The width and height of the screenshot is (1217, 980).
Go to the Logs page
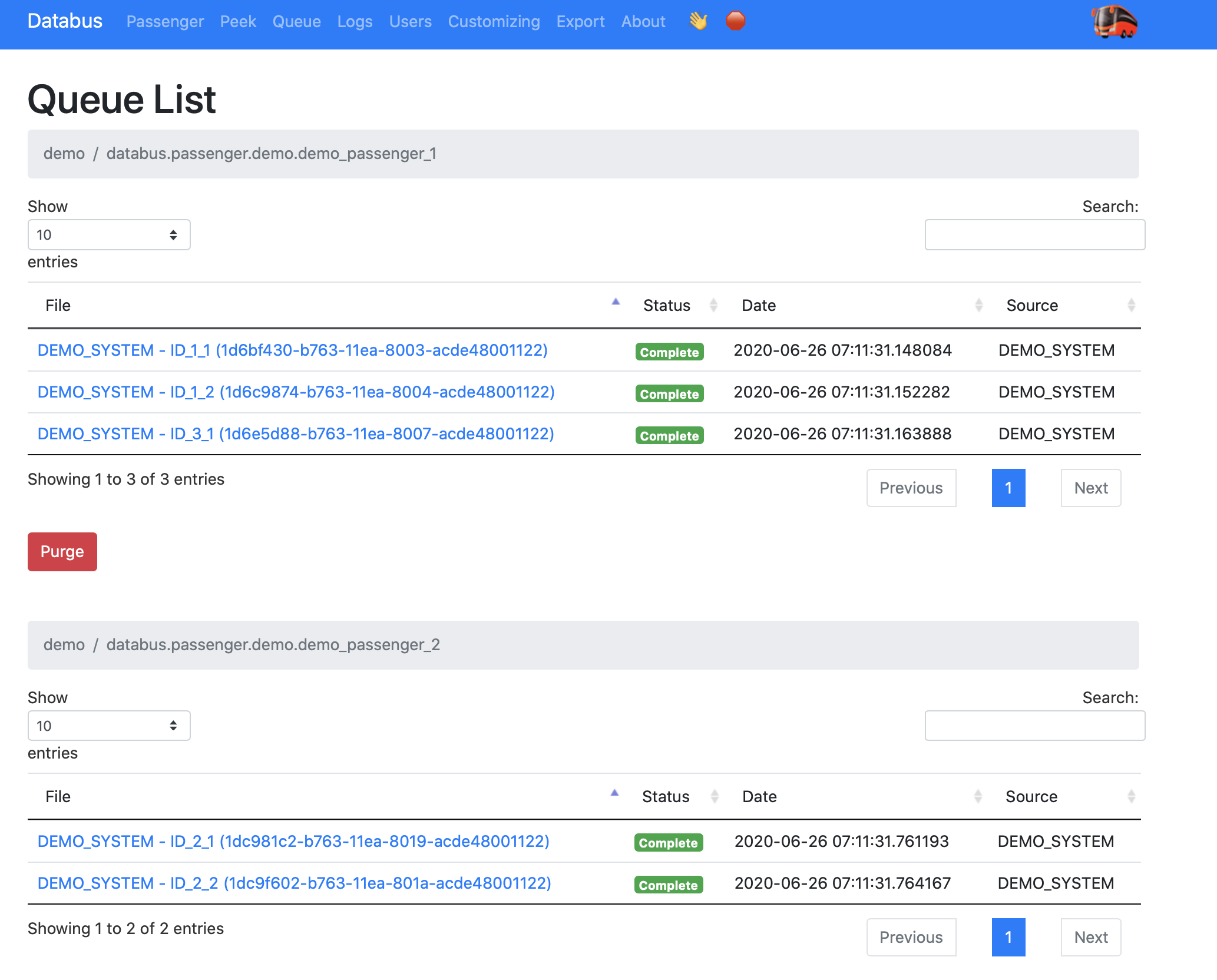[x=355, y=22]
